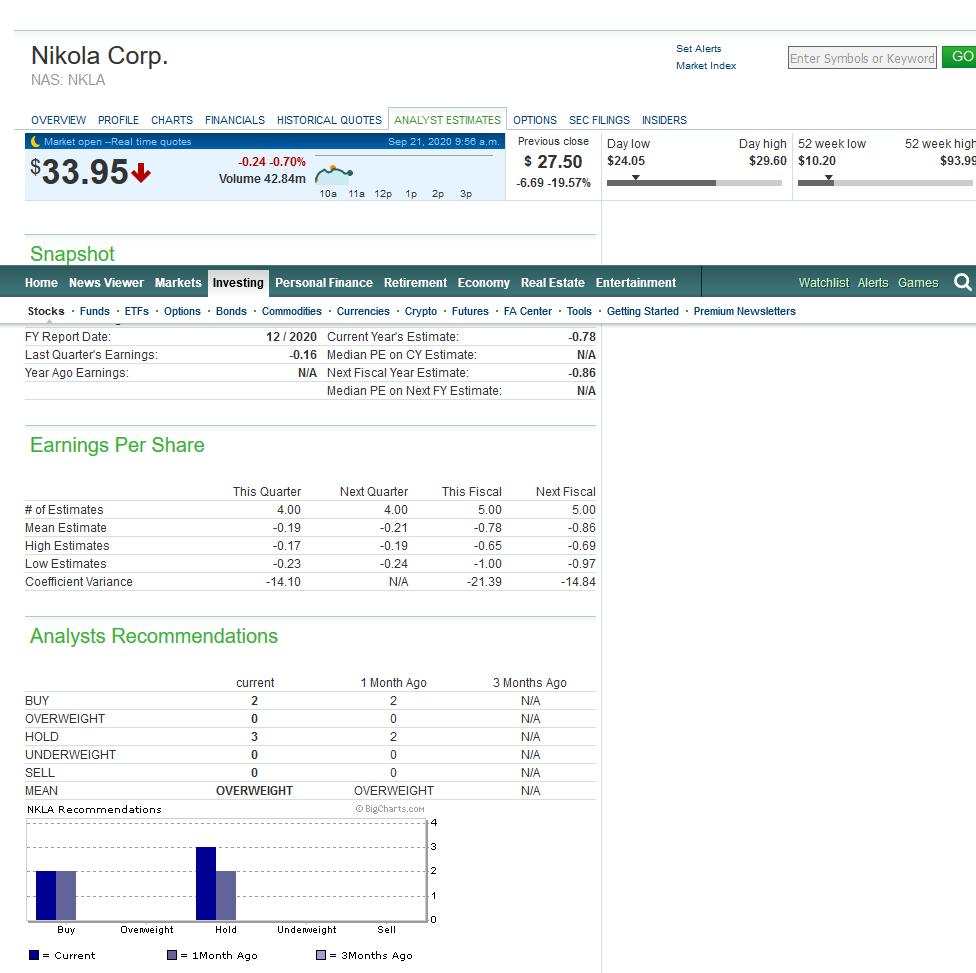Click the 1Month Ago legend swatch
The height and width of the screenshot is (973, 976).
pos(172,955)
